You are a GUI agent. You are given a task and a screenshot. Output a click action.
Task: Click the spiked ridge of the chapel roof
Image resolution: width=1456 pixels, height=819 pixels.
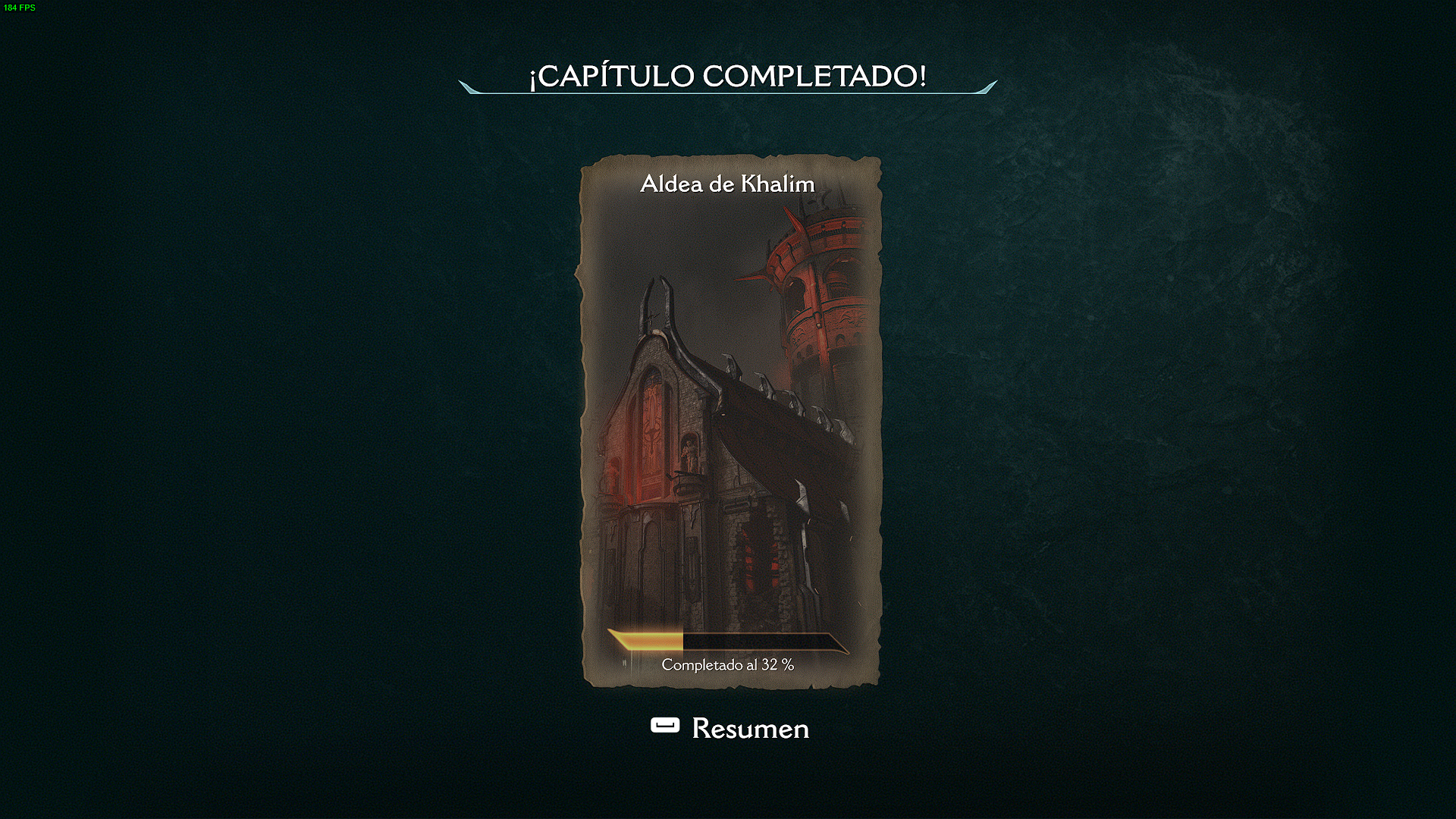(x=789, y=398)
